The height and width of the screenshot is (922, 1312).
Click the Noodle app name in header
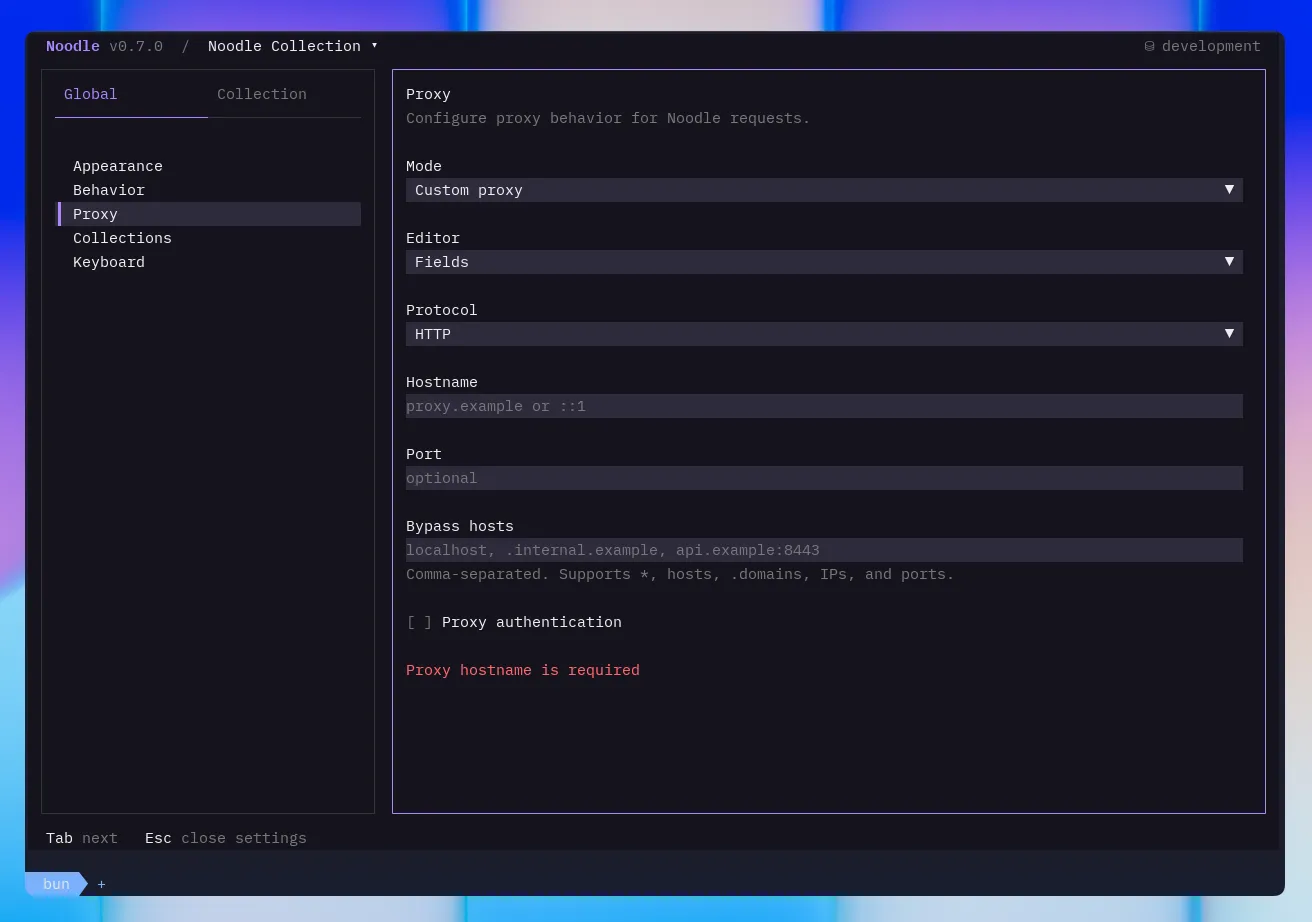pos(73,46)
